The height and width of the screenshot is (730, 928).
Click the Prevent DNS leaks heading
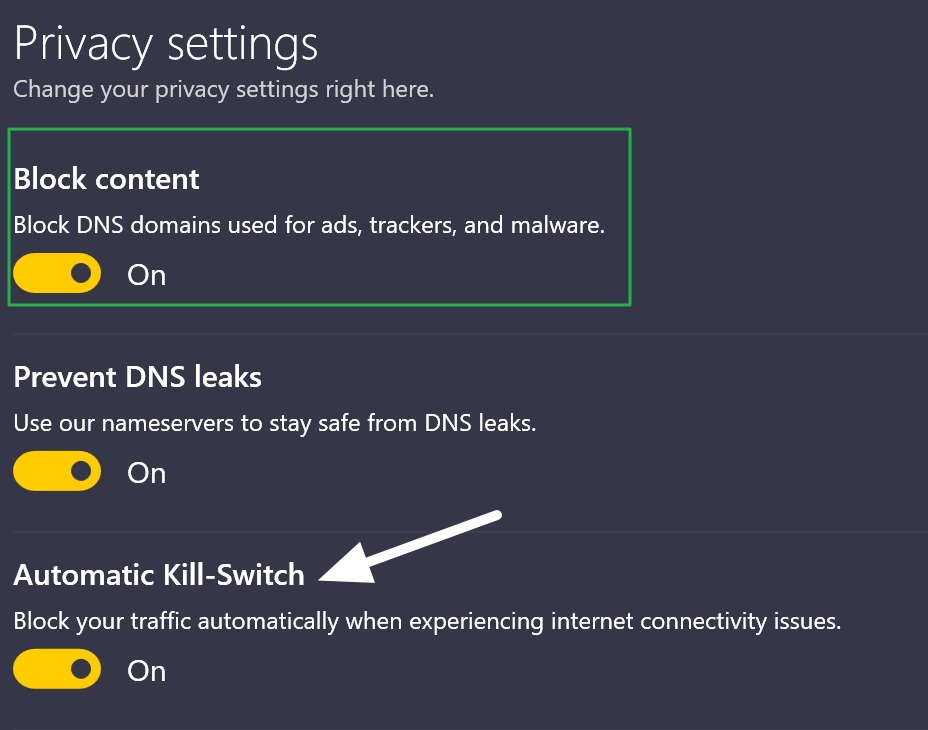tap(137, 377)
